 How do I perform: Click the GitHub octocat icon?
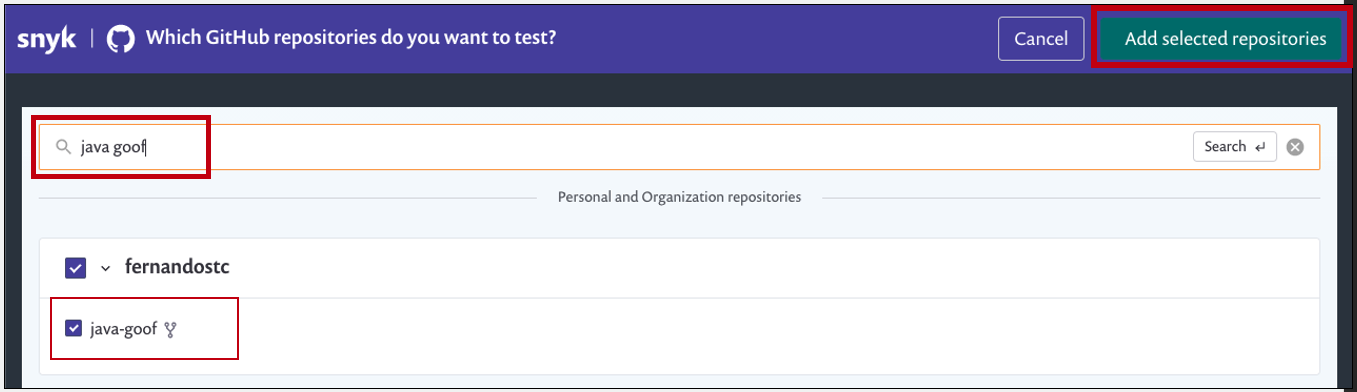tap(120, 39)
